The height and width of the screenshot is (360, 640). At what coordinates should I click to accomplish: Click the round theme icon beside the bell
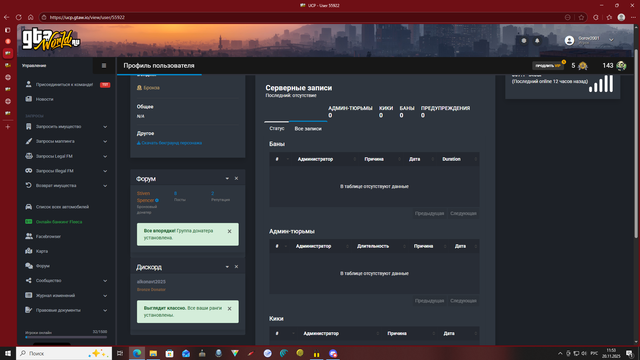tap(524, 40)
